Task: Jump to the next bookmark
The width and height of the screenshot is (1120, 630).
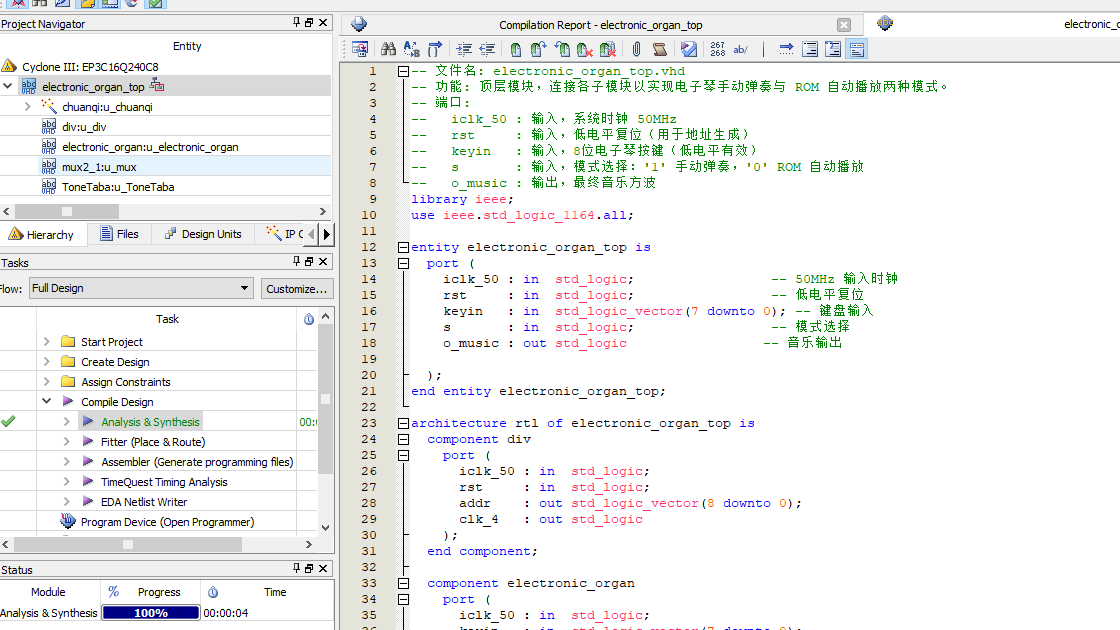Action: [539, 49]
